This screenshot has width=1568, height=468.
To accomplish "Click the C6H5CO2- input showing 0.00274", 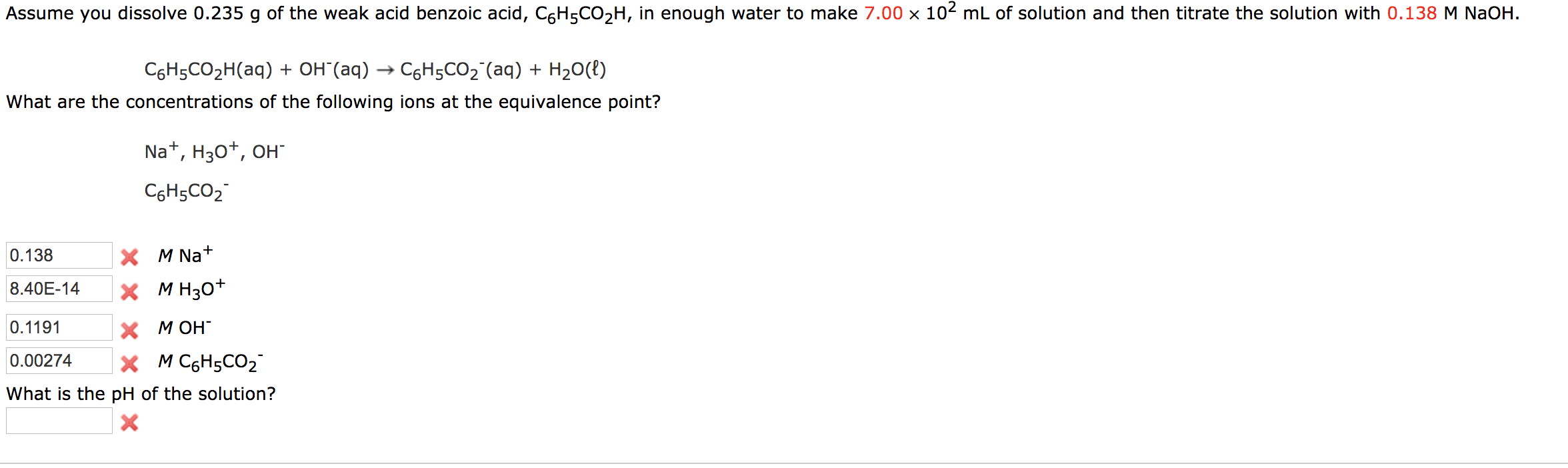I will coord(59,361).
